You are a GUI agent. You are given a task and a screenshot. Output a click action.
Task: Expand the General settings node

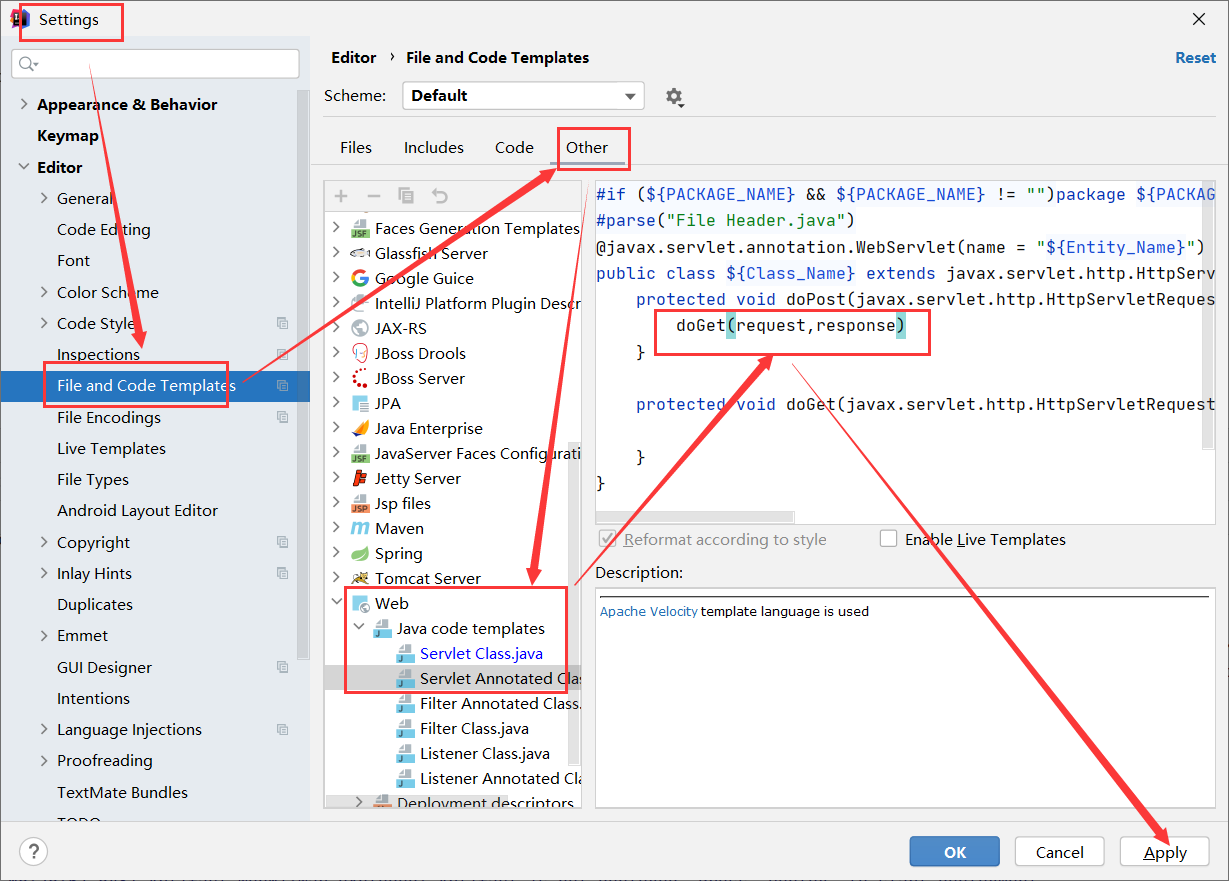44,198
